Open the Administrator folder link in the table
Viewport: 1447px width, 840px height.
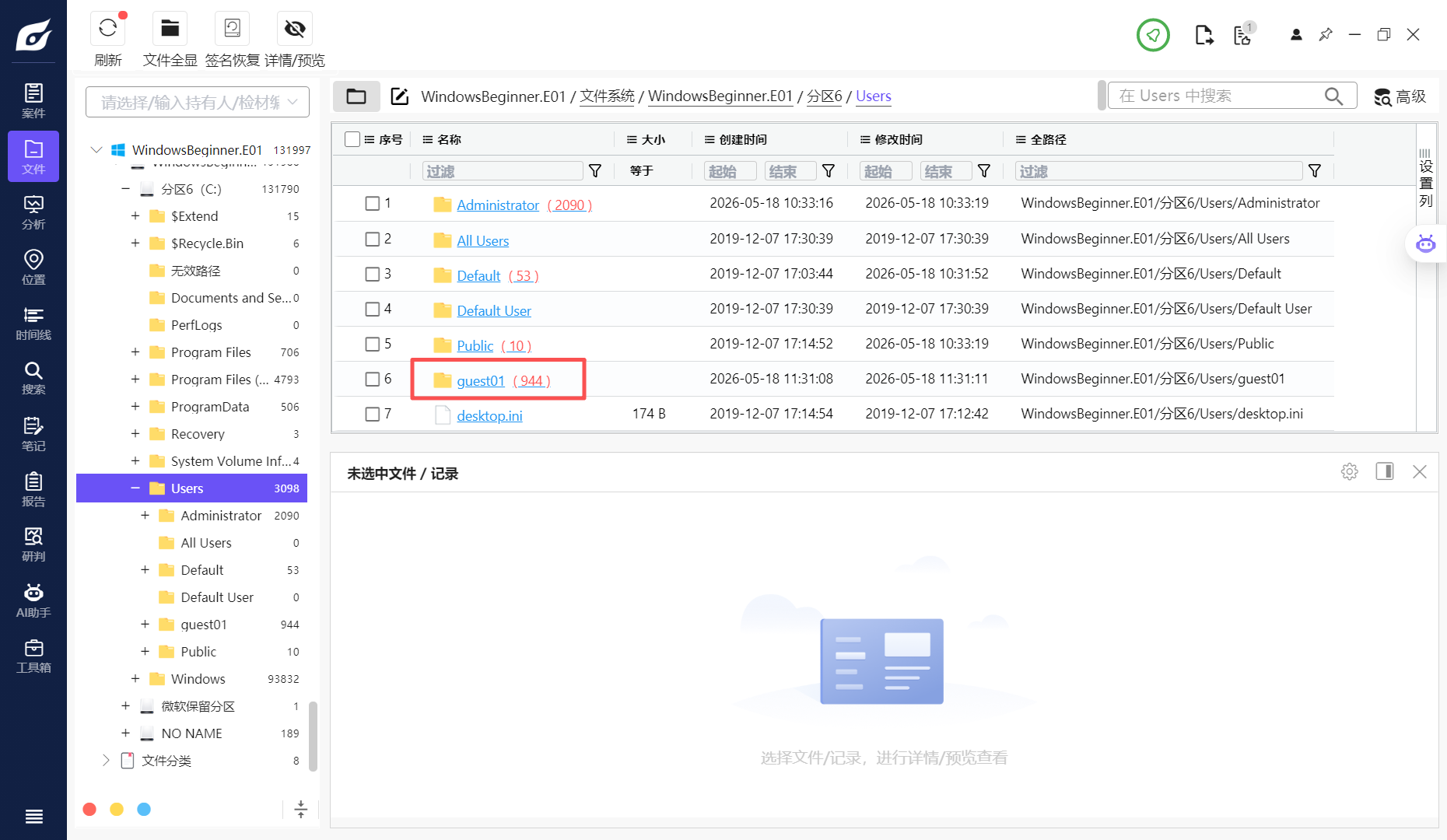point(498,205)
